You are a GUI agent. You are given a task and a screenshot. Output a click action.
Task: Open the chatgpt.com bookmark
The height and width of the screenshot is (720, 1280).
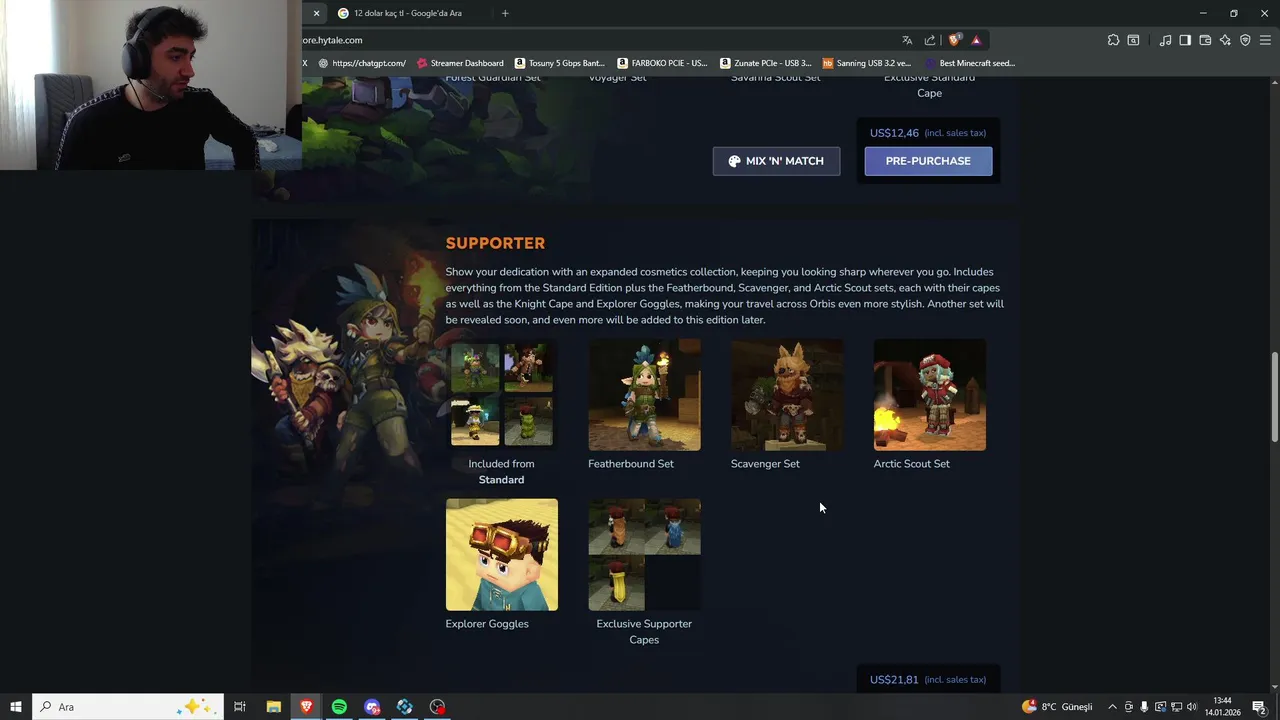(x=362, y=63)
